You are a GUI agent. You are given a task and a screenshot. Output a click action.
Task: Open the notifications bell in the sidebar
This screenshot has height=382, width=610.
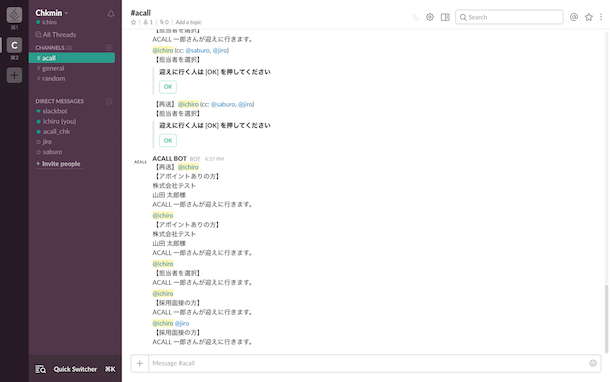(111, 14)
